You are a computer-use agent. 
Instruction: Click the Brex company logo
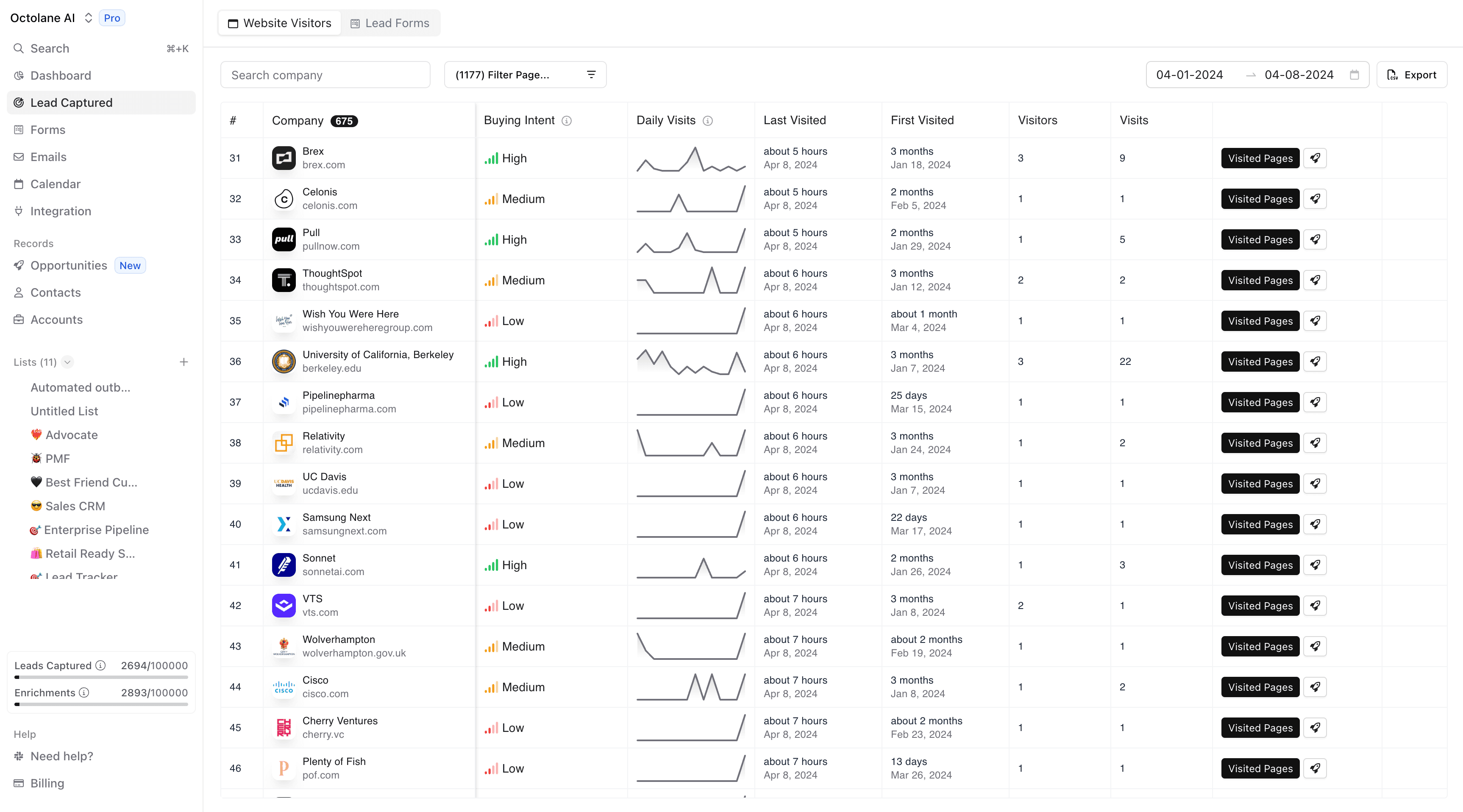[x=284, y=158]
